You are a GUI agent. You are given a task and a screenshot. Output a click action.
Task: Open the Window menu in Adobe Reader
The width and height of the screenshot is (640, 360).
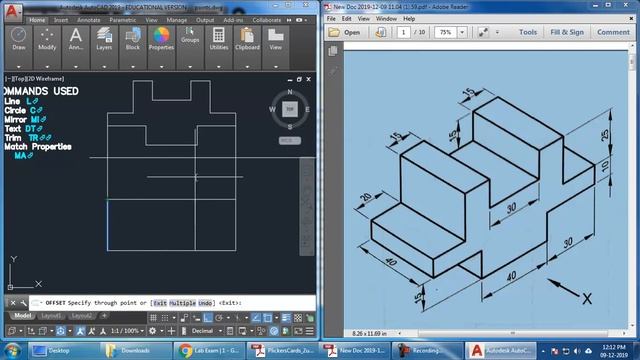coord(386,19)
